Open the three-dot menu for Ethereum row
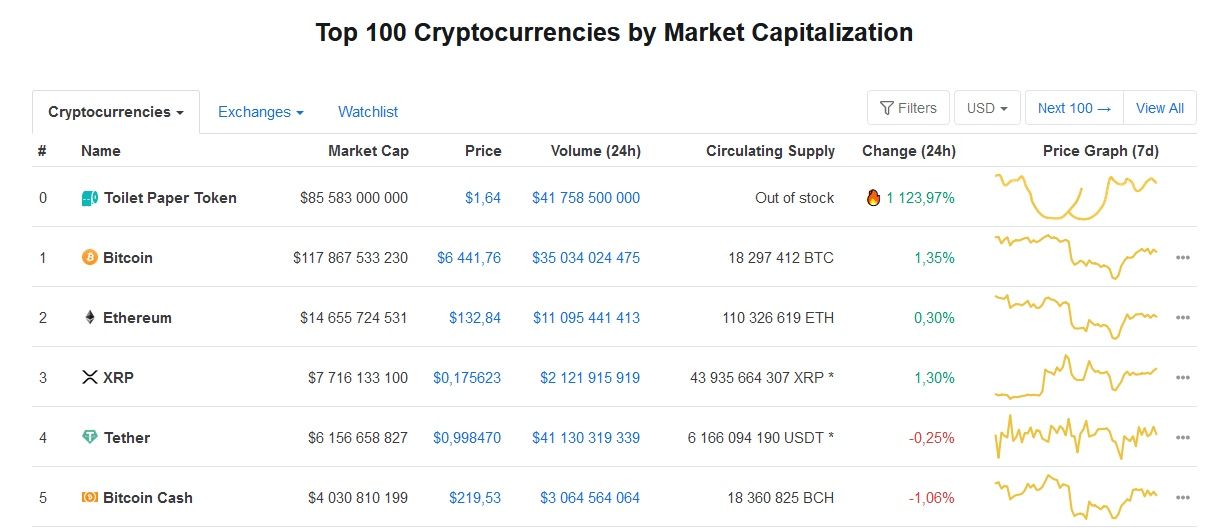This screenshot has width=1225, height=528. pos(1183,318)
